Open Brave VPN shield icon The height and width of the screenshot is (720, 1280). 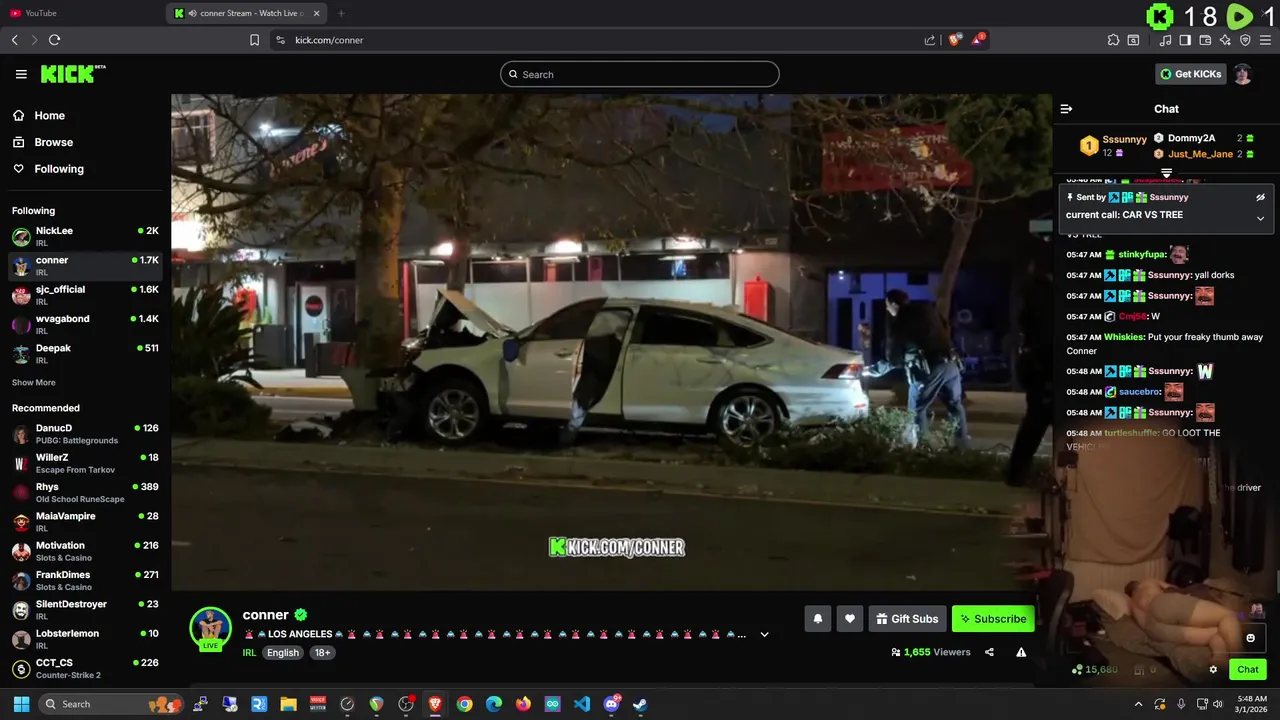click(x=1245, y=40)
